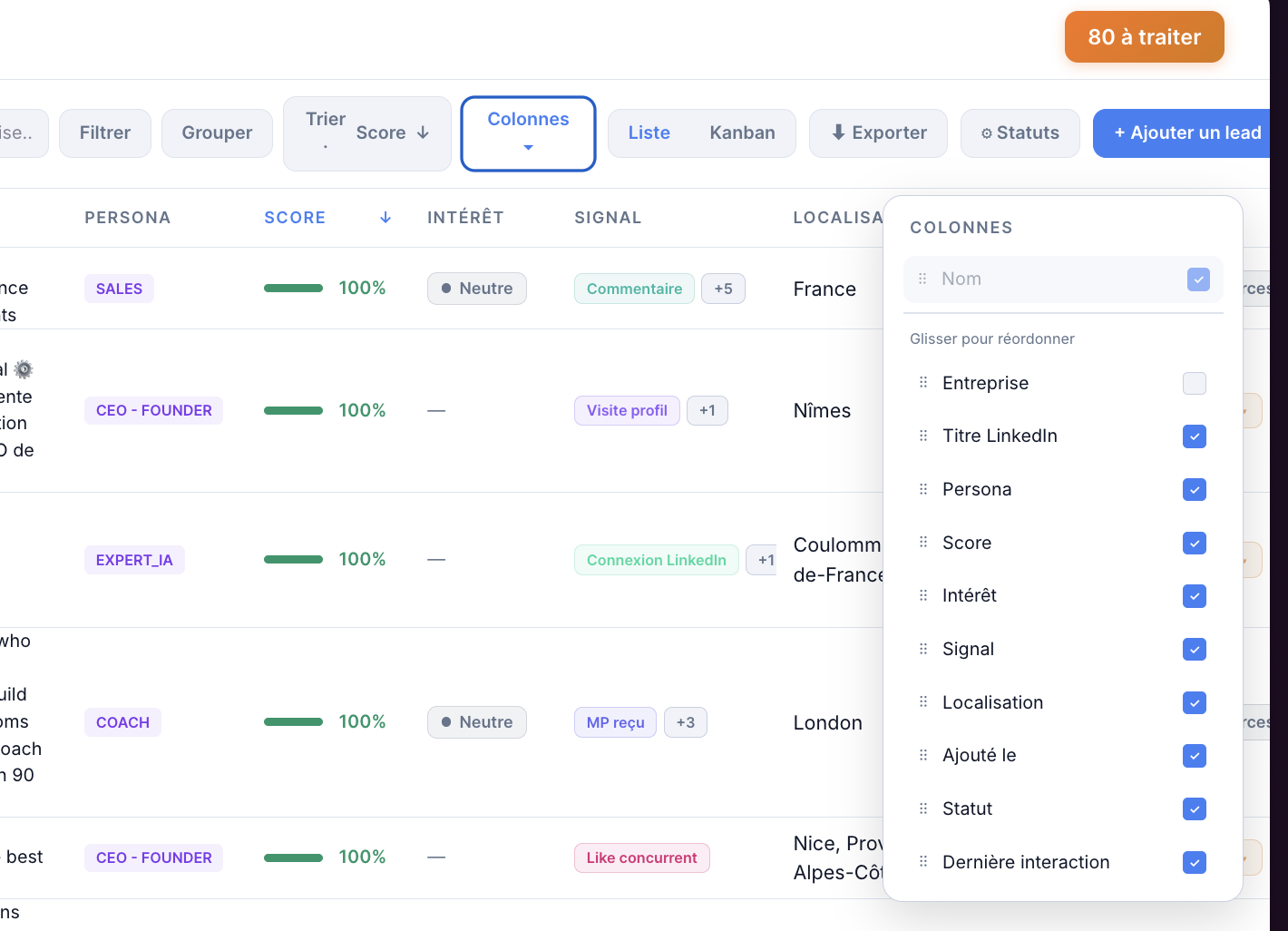Click the EXPERT_IA persona tag
1288x931 pixels.
coord(134,560)
